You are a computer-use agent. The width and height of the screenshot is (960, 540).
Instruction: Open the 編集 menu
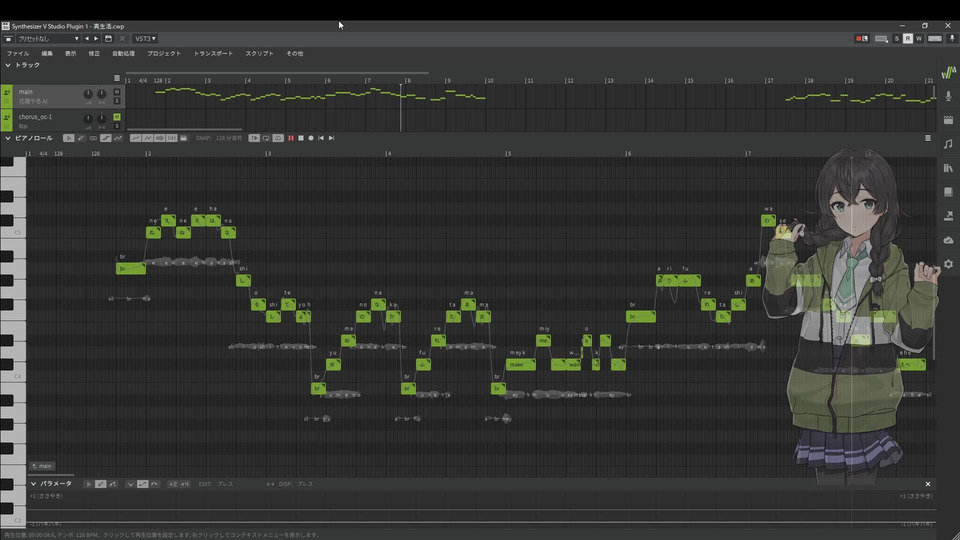[x=47, y=54]
